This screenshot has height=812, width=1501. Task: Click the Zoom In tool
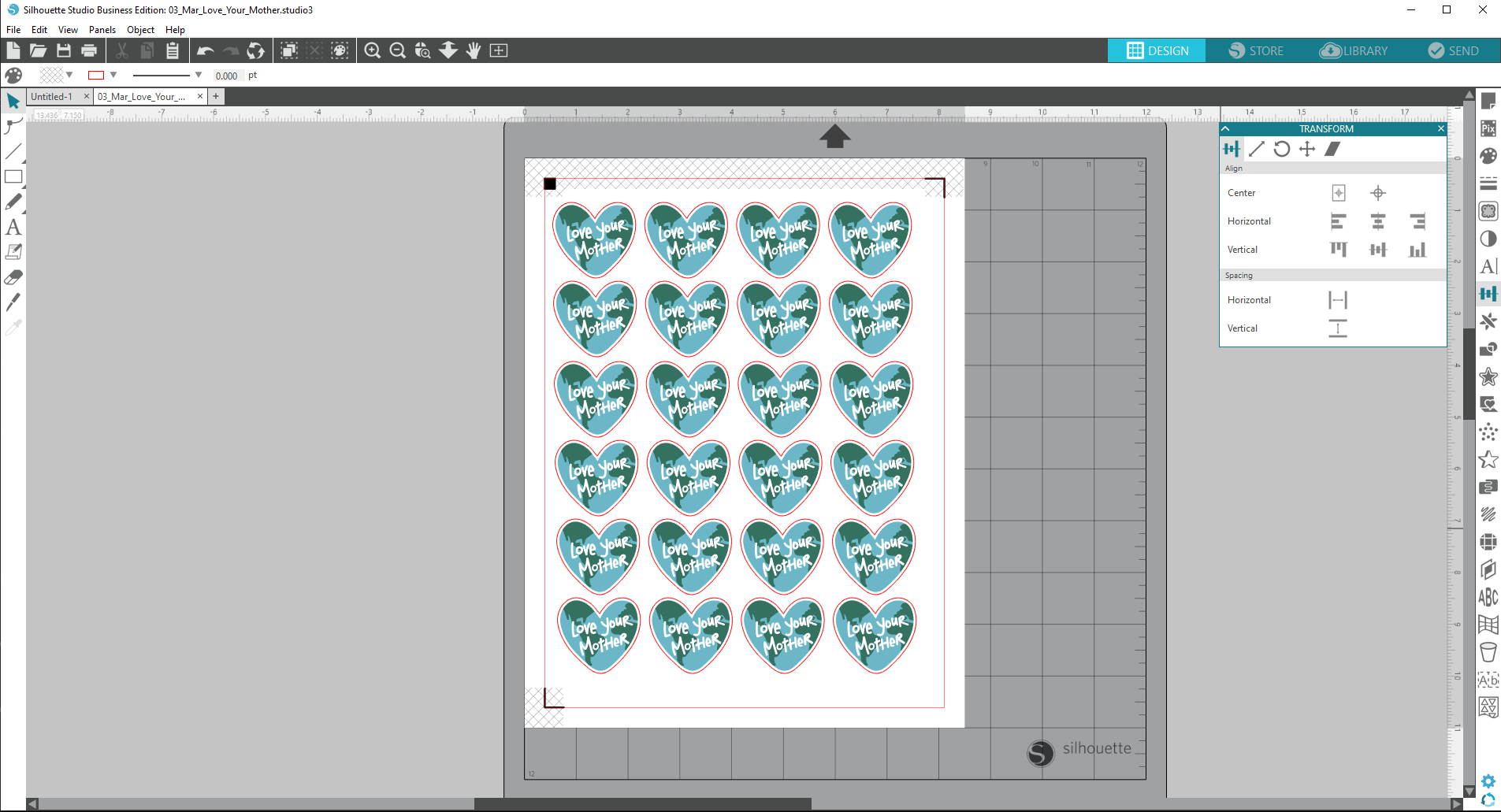click(372, 50)
